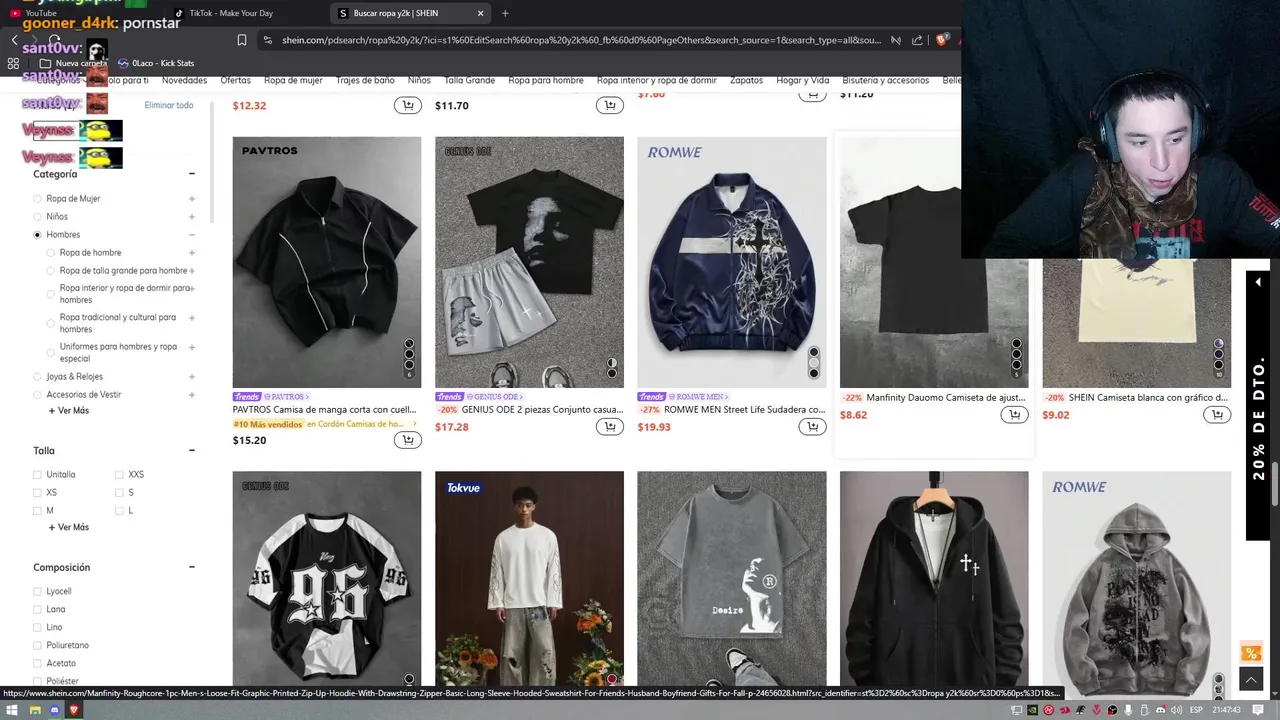Open the Trajes de baño menu item
This screenshot has height=720, width=1280.
pos(365,80)
